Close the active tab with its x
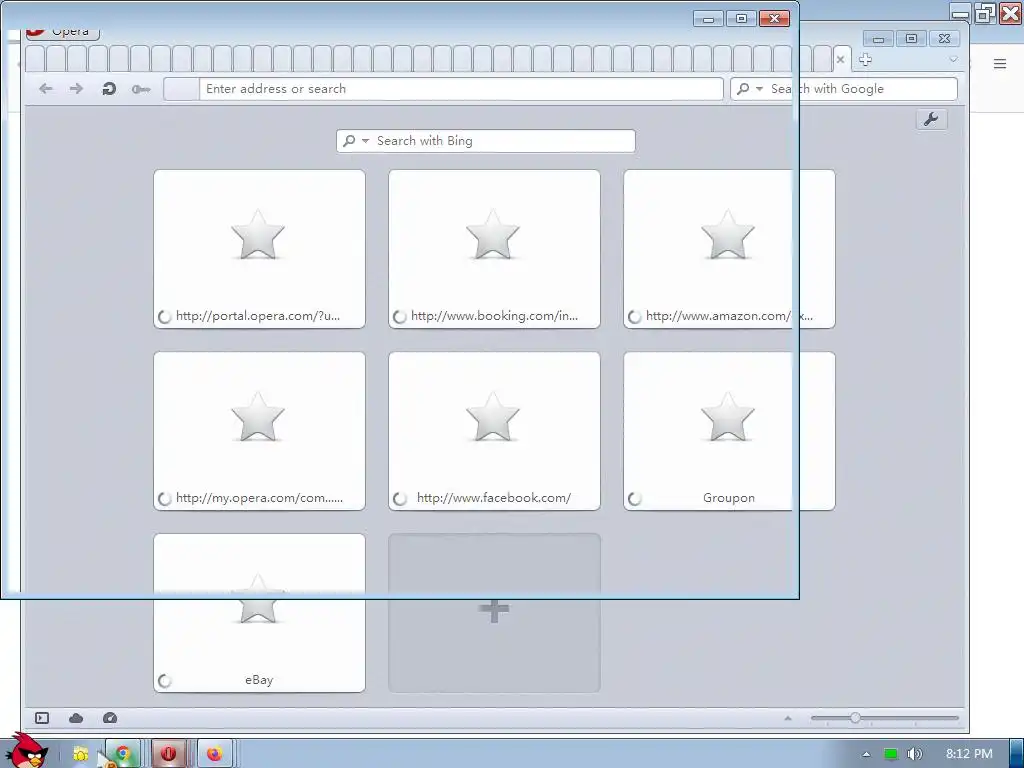Screen dimensions: 1024x768 (840, 59)
